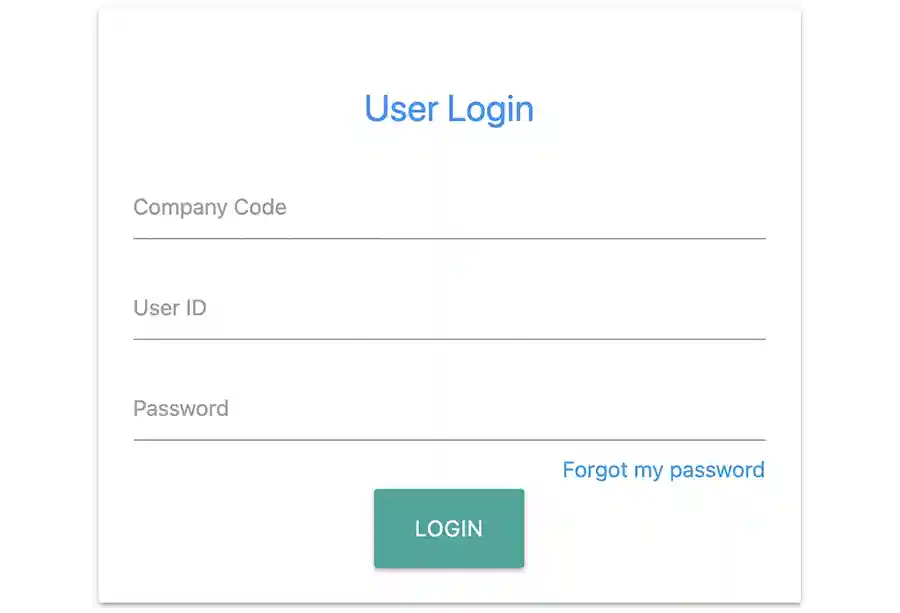The height and width of the screenshot is (613, 900).
Task: Click the User ID input field
Action: [x=448, y=323]
